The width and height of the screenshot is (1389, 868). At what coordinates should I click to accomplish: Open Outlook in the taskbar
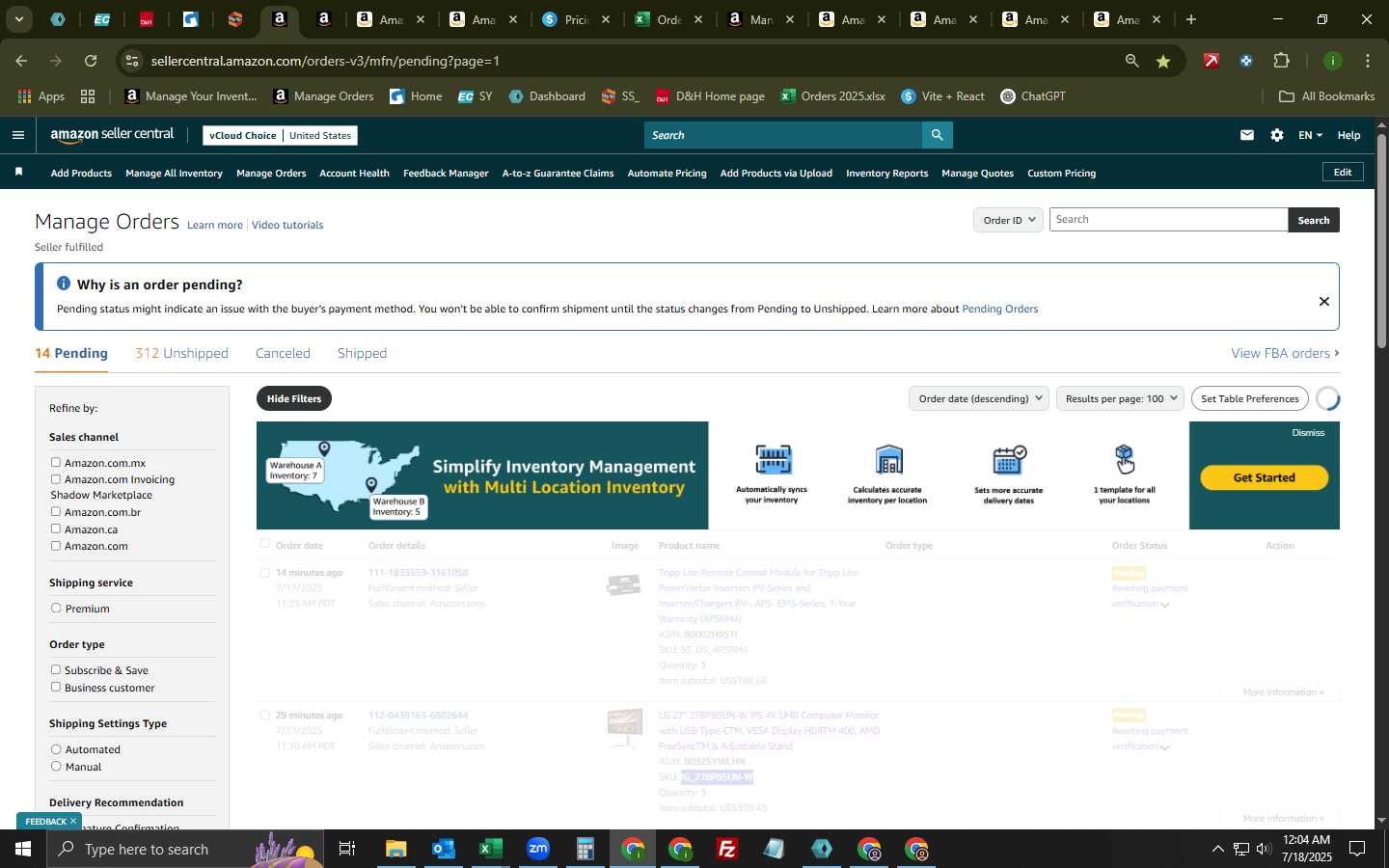444,849
